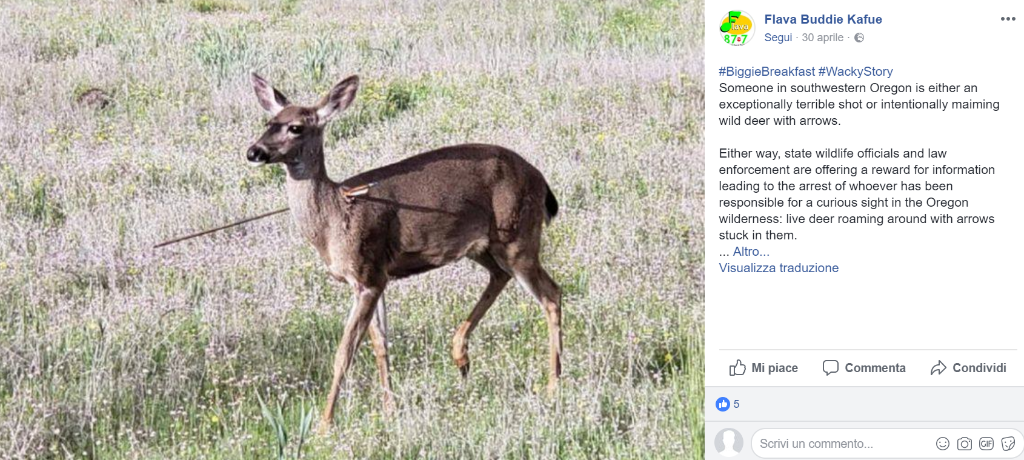
Task: Click Visualizza traduzione to translate post
Action: (x=778, y=268)
